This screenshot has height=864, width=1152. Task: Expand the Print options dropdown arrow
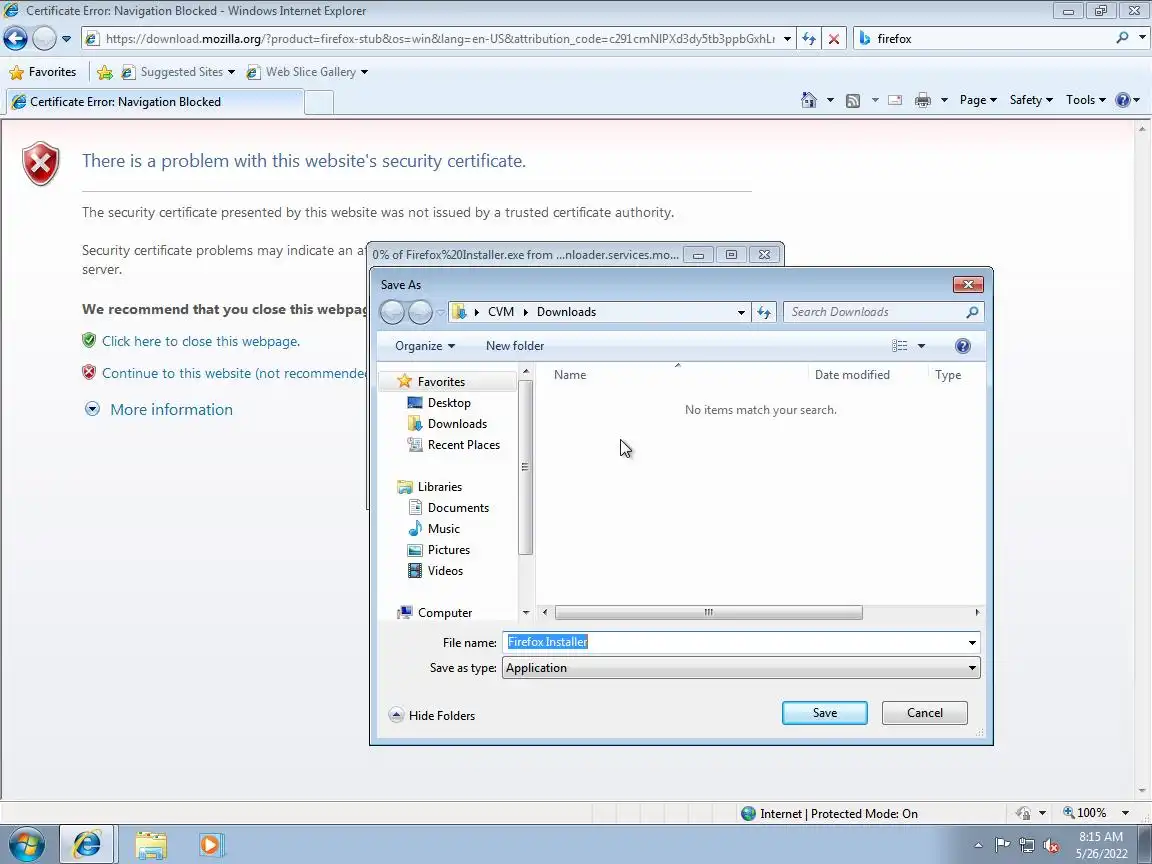click(944, 101)
